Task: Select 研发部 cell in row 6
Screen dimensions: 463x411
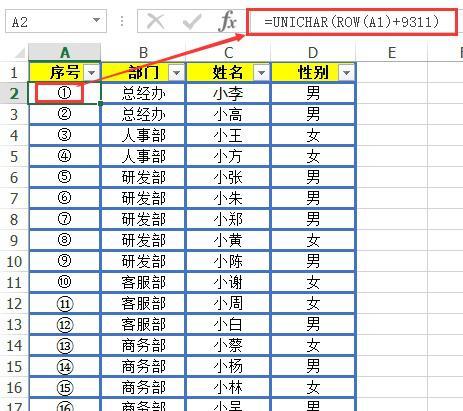Action: tap(143, 177)
